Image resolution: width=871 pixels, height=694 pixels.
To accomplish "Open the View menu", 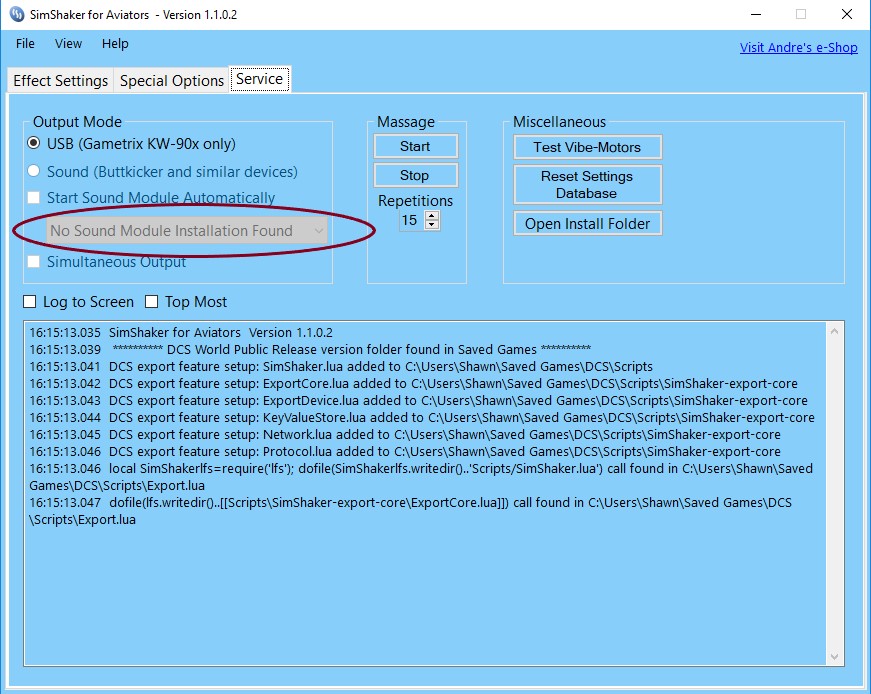I will (x=68, y=43).
